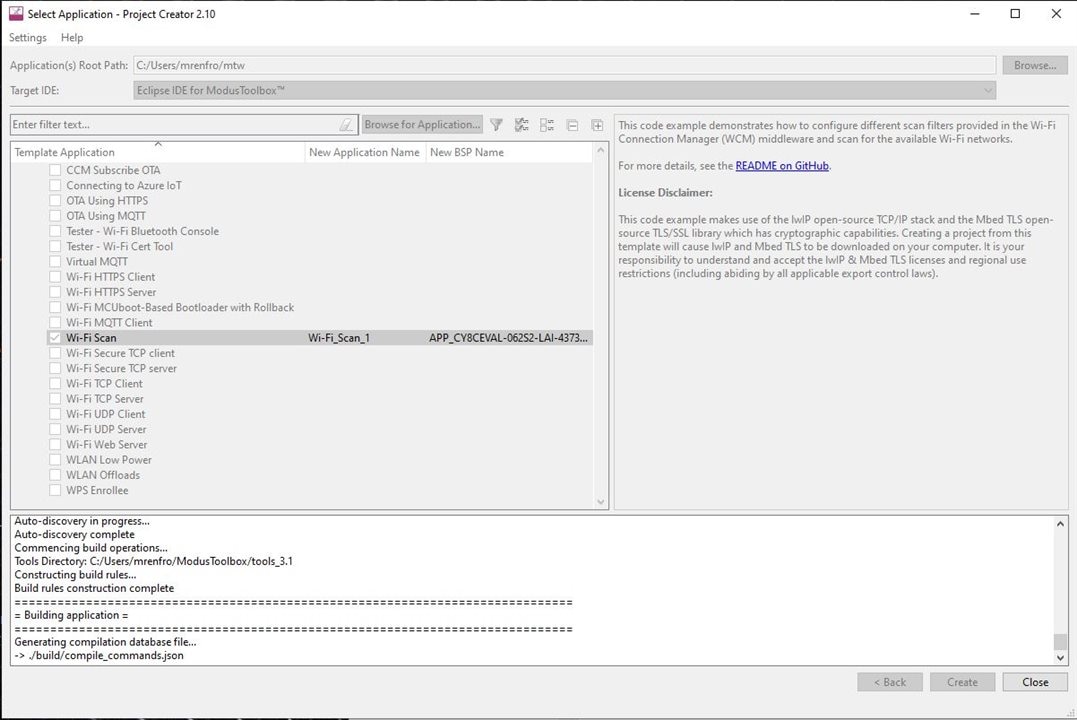Clear filter text with eraser icon
The image size is (1077, 720).
tap(346, 124)
